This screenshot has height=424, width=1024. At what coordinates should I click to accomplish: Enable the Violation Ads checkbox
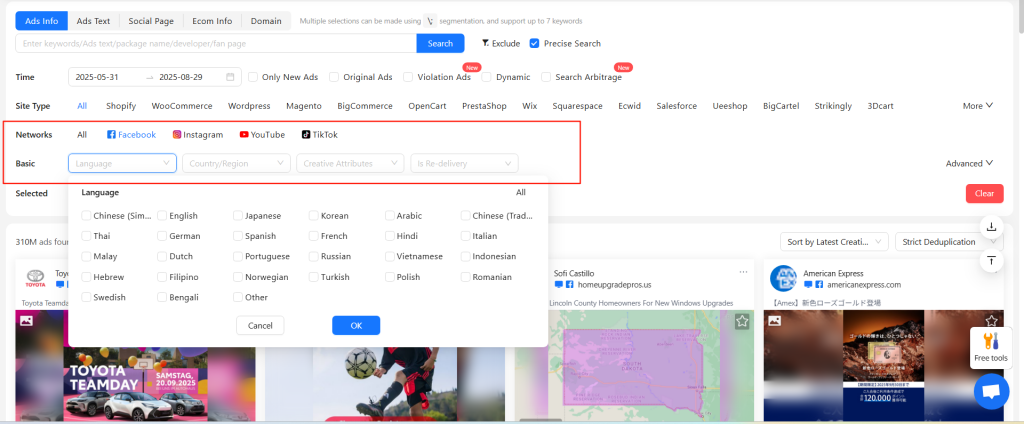click(x=408, y=77)
